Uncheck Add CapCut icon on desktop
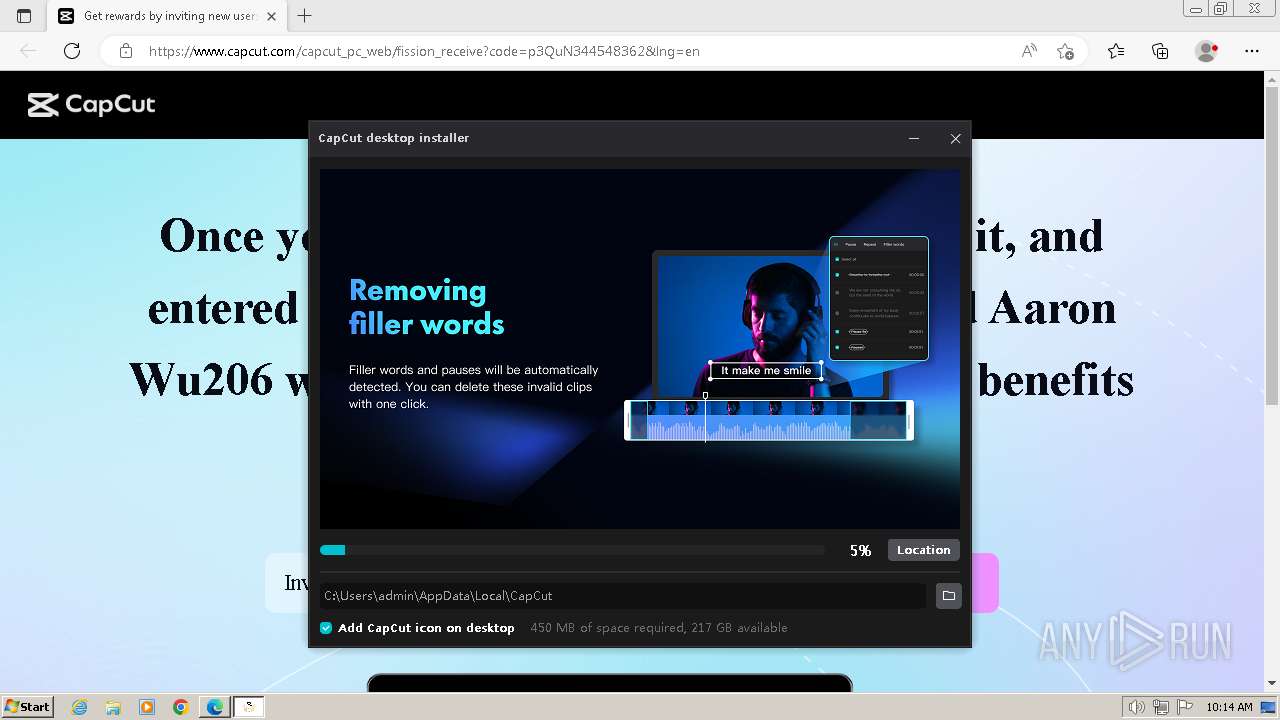Image resolution: width=1280 pixels, height=720 pixels. click(326, 628)
